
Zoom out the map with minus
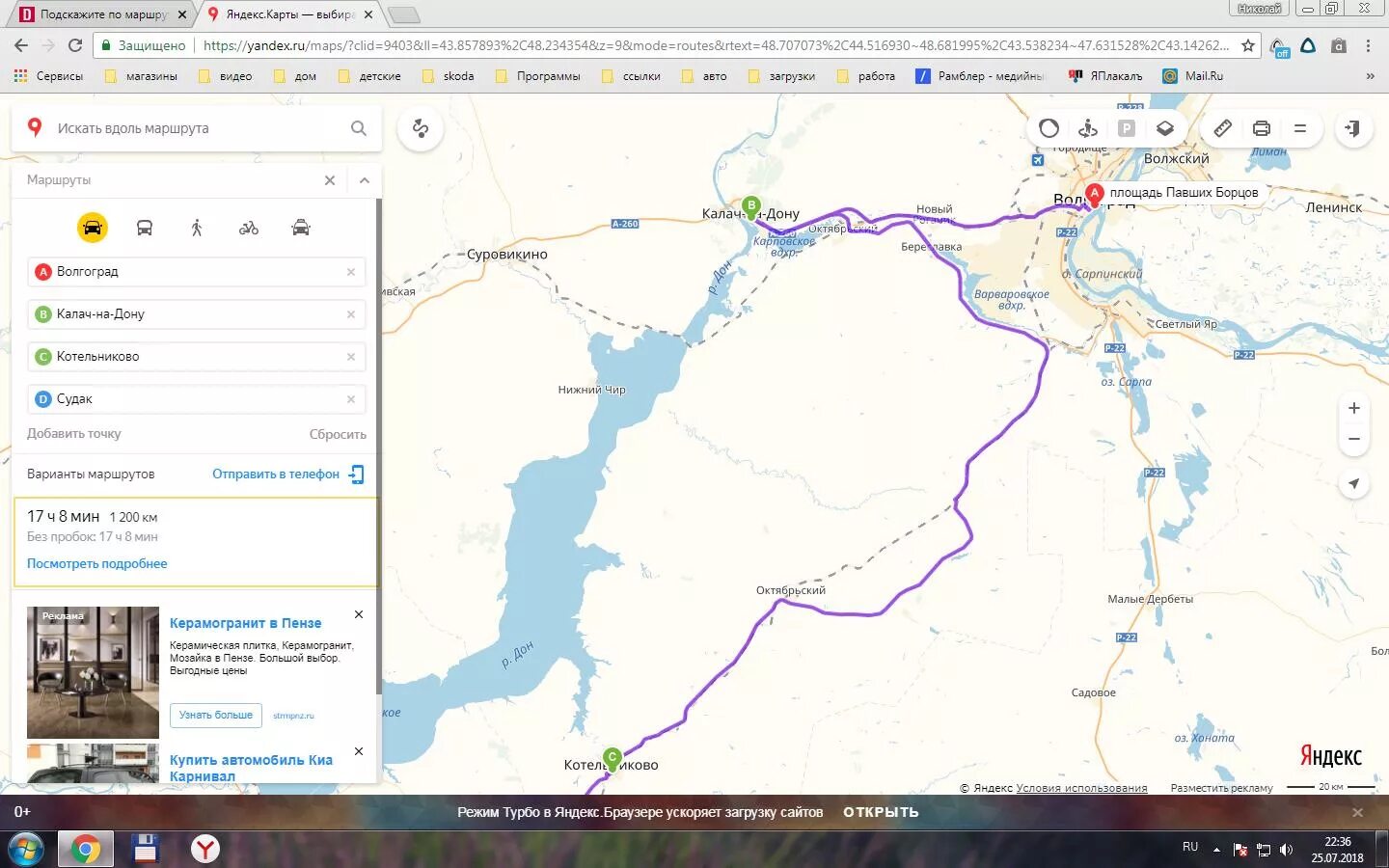coord(1354,439)
